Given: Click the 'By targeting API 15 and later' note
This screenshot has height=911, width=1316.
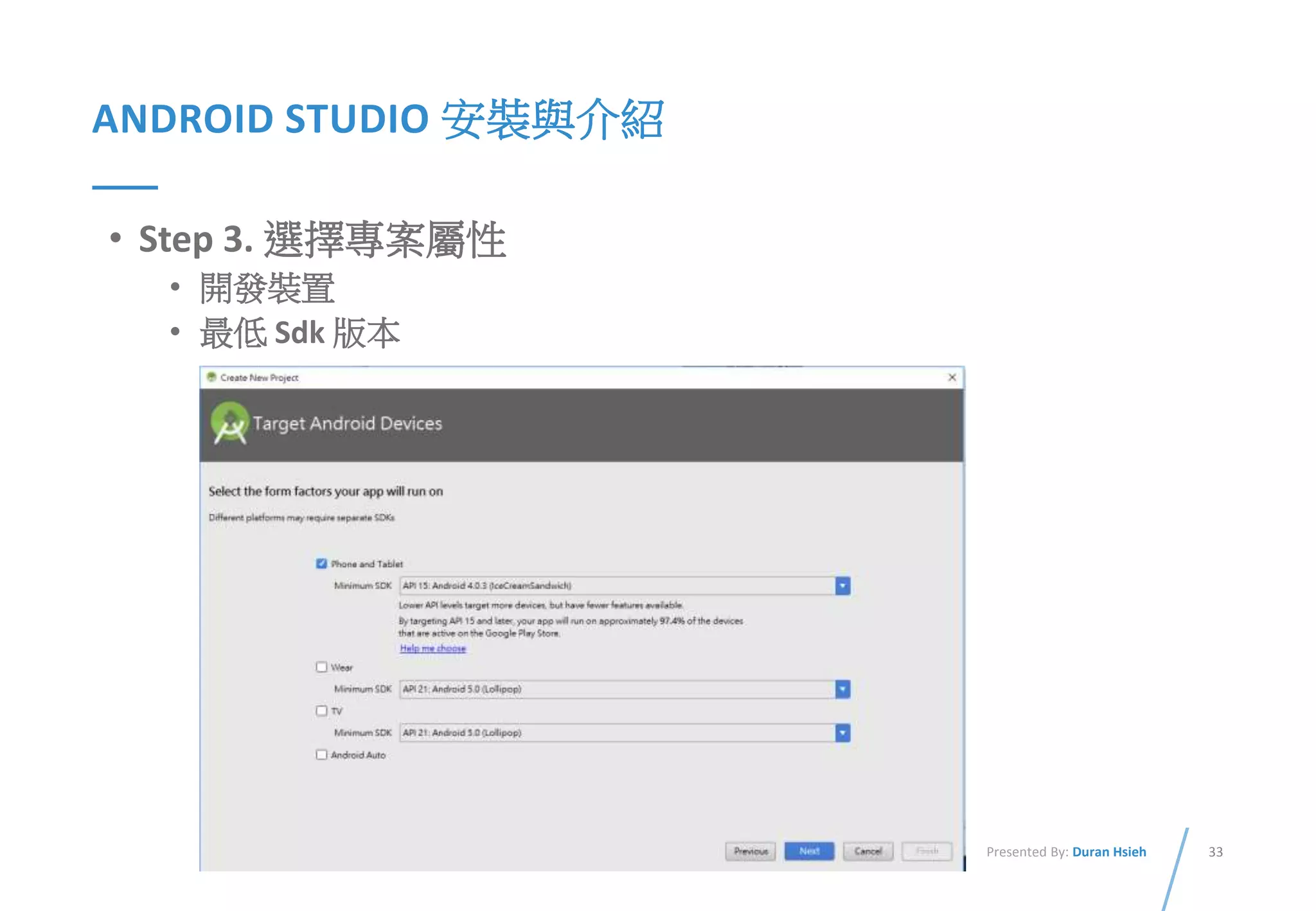Looking at the screenshot, I should (571, 627).
